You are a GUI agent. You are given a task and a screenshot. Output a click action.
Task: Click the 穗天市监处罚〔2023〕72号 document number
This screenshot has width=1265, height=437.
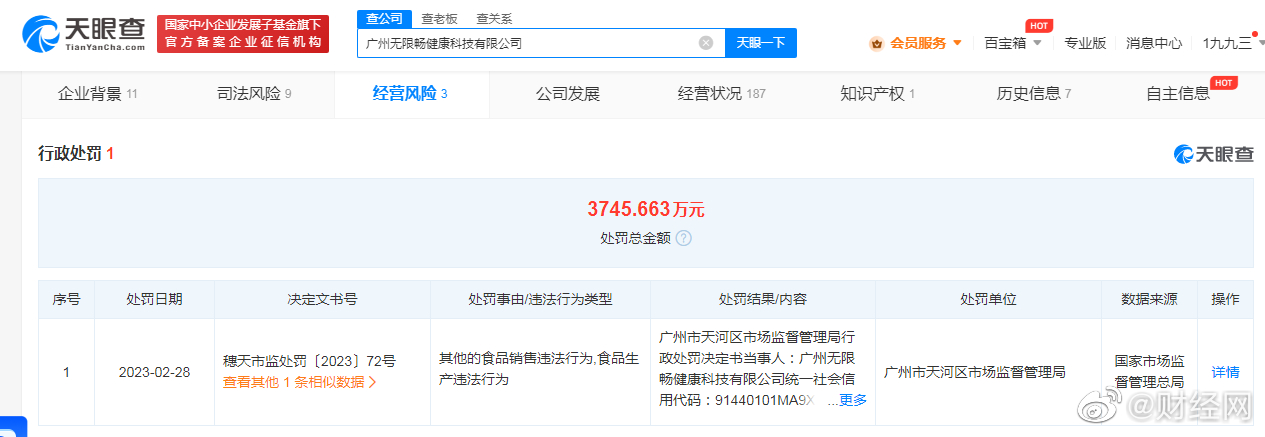(309, 361)
